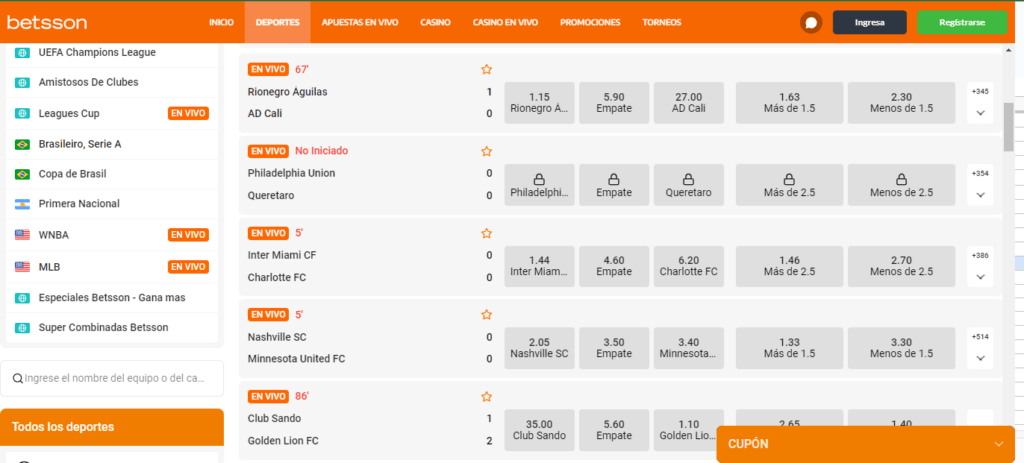Expand the CUPÓN panel chevron
The image size is (1024, 463).
click(x=998, y=444)
